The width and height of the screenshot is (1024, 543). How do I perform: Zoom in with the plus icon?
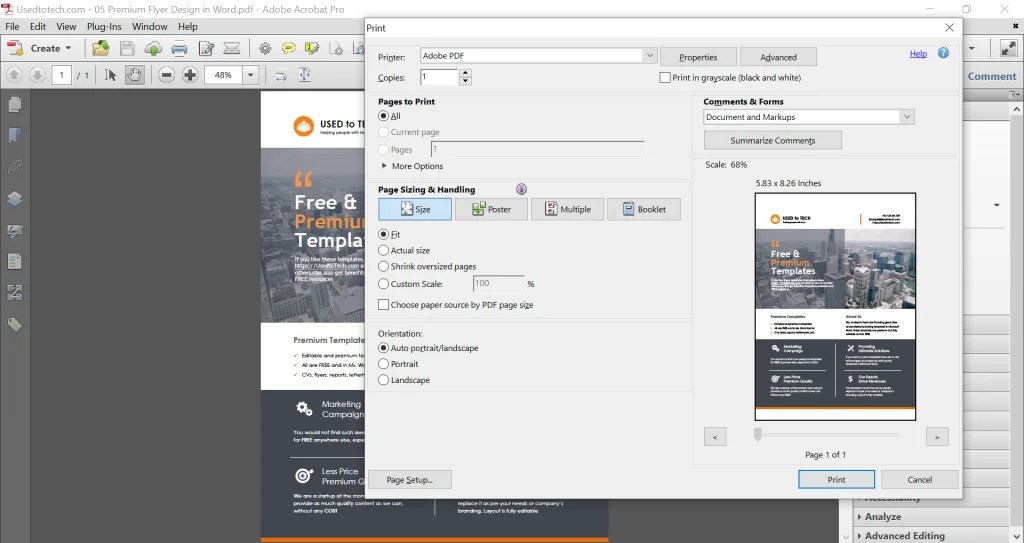coord(190,75)
